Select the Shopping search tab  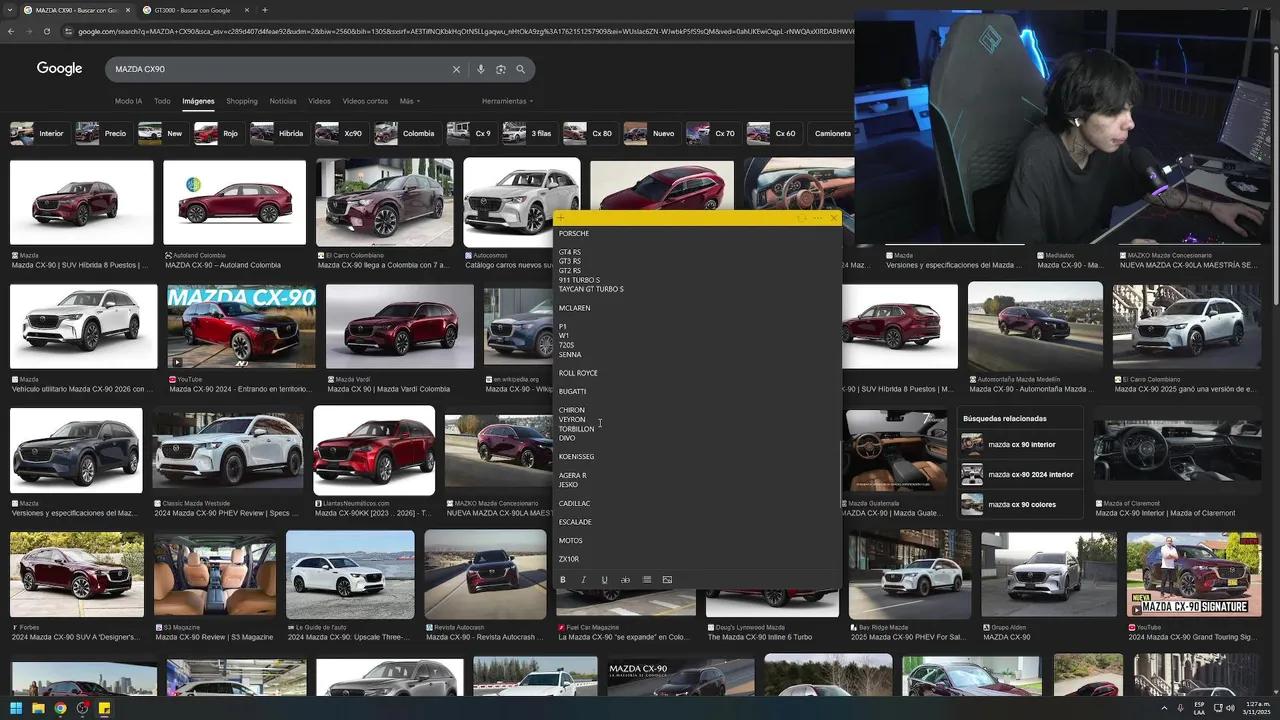pos(241,101)
